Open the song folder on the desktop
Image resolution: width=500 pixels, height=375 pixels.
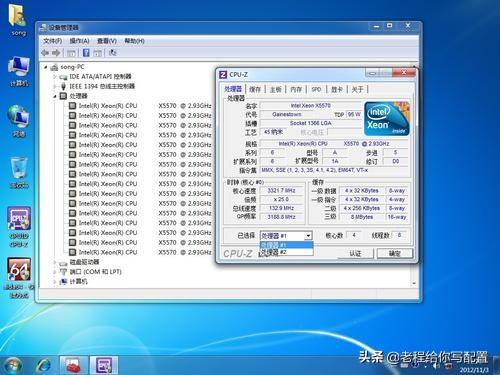[x=18, y=19]
